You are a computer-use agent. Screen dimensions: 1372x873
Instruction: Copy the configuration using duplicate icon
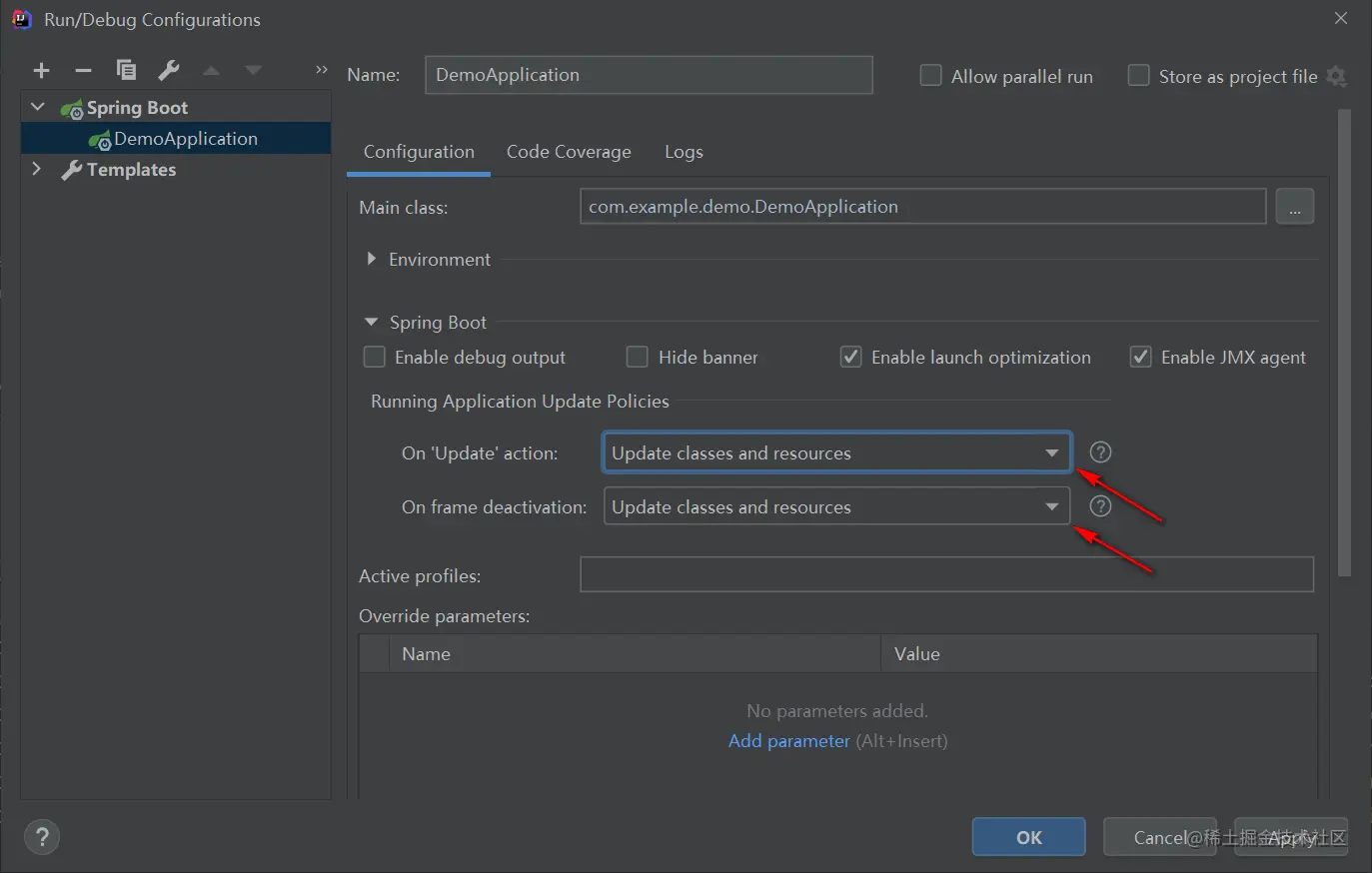[x=126, y=70]
